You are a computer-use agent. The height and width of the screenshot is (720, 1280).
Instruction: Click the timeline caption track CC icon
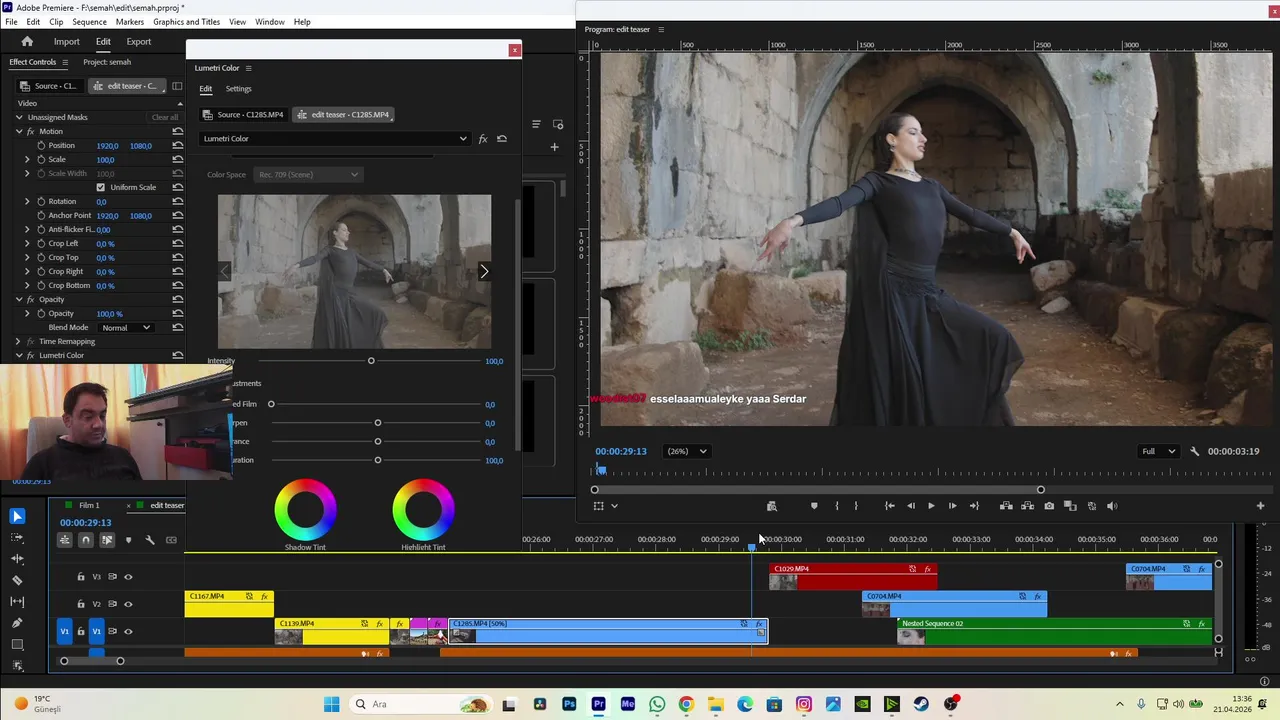click(171, 540)
